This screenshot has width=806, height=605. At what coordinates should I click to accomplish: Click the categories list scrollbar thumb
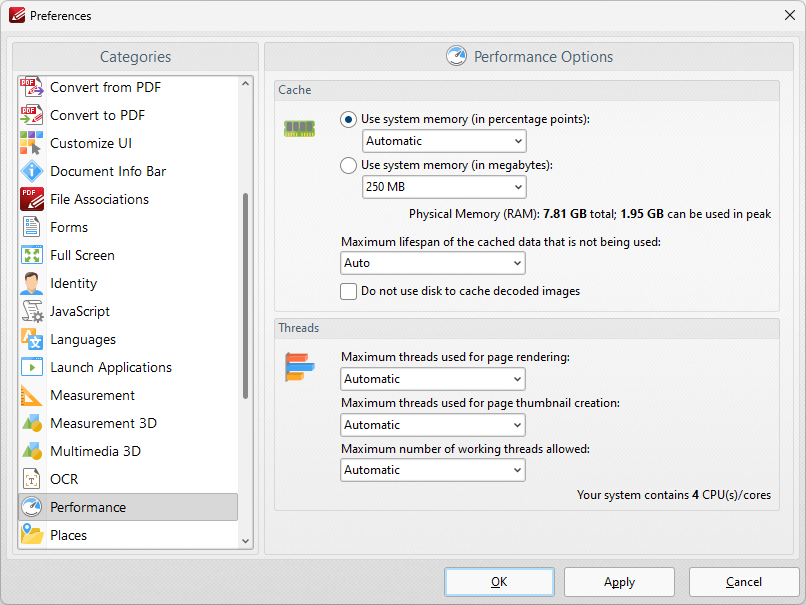point(246,296)
